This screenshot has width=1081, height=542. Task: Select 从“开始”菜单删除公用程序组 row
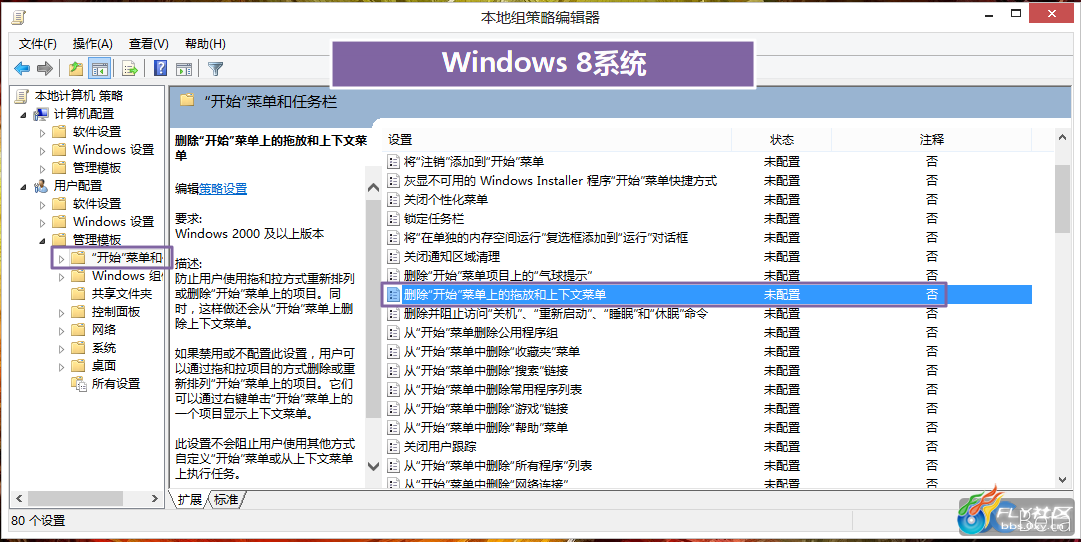tap(707, 332)
